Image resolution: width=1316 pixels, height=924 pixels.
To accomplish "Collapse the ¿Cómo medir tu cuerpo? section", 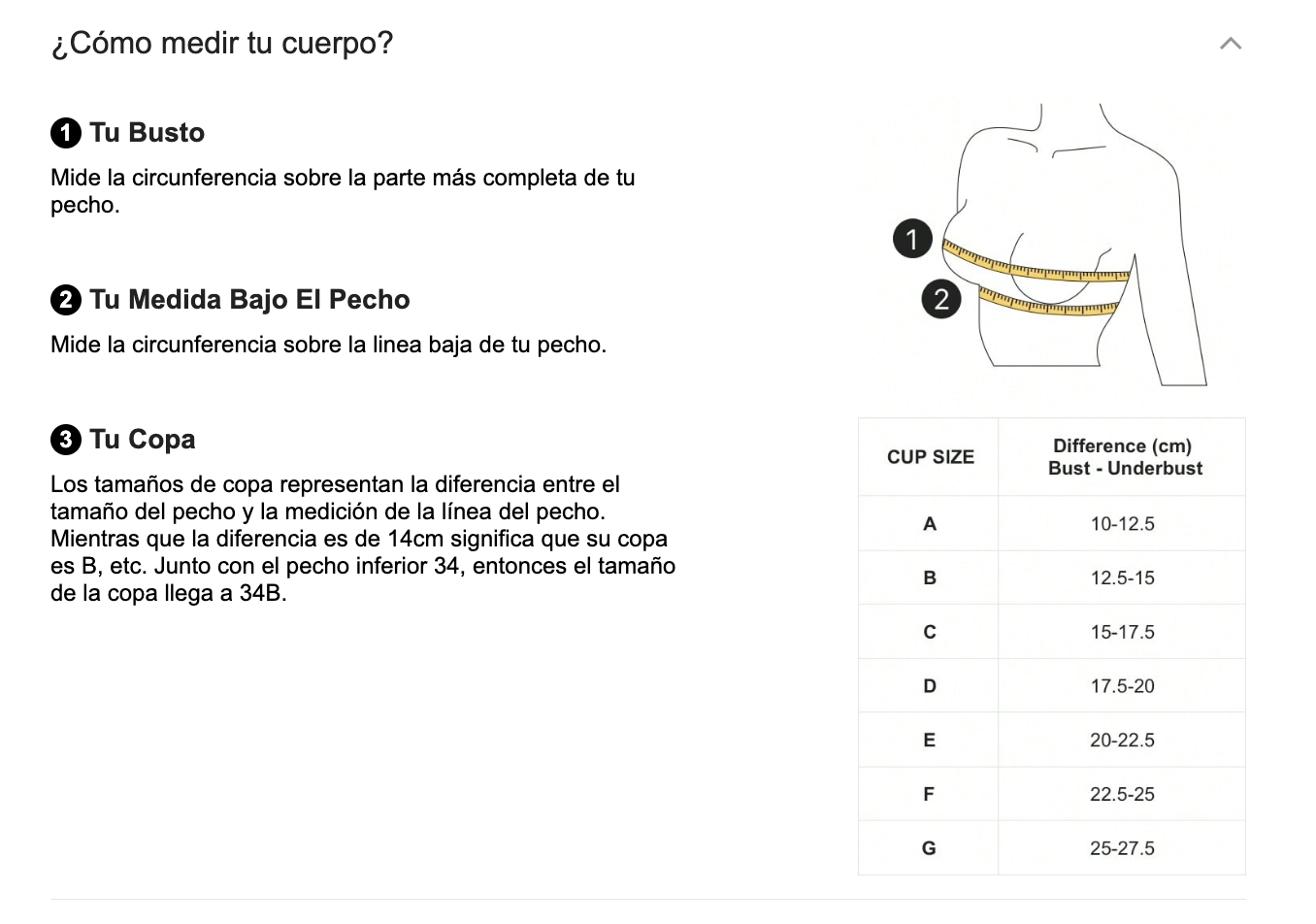I will (1230, 44).
